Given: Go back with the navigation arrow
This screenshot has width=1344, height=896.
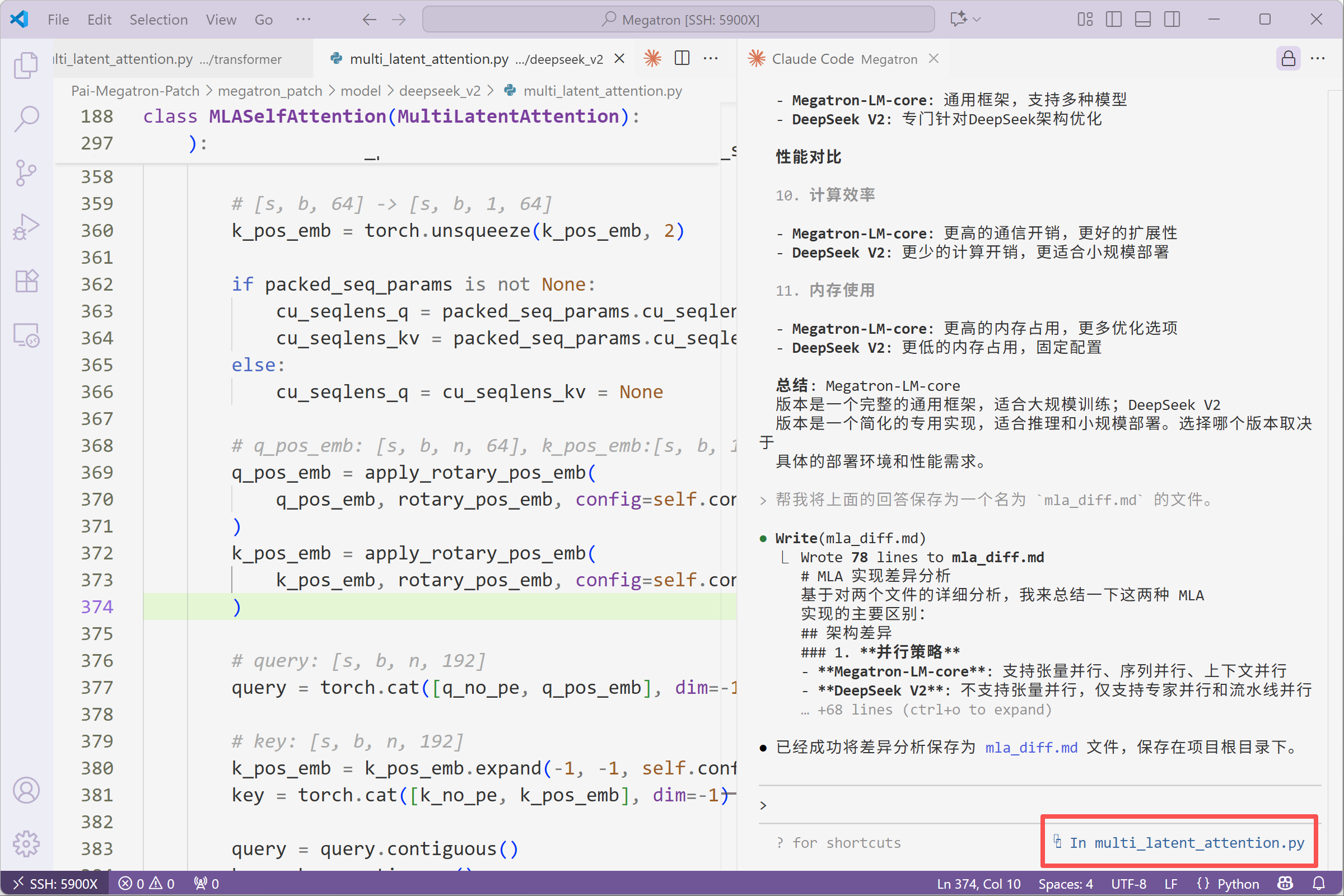Looking at the screenshot, I should (x=369, y=20).
